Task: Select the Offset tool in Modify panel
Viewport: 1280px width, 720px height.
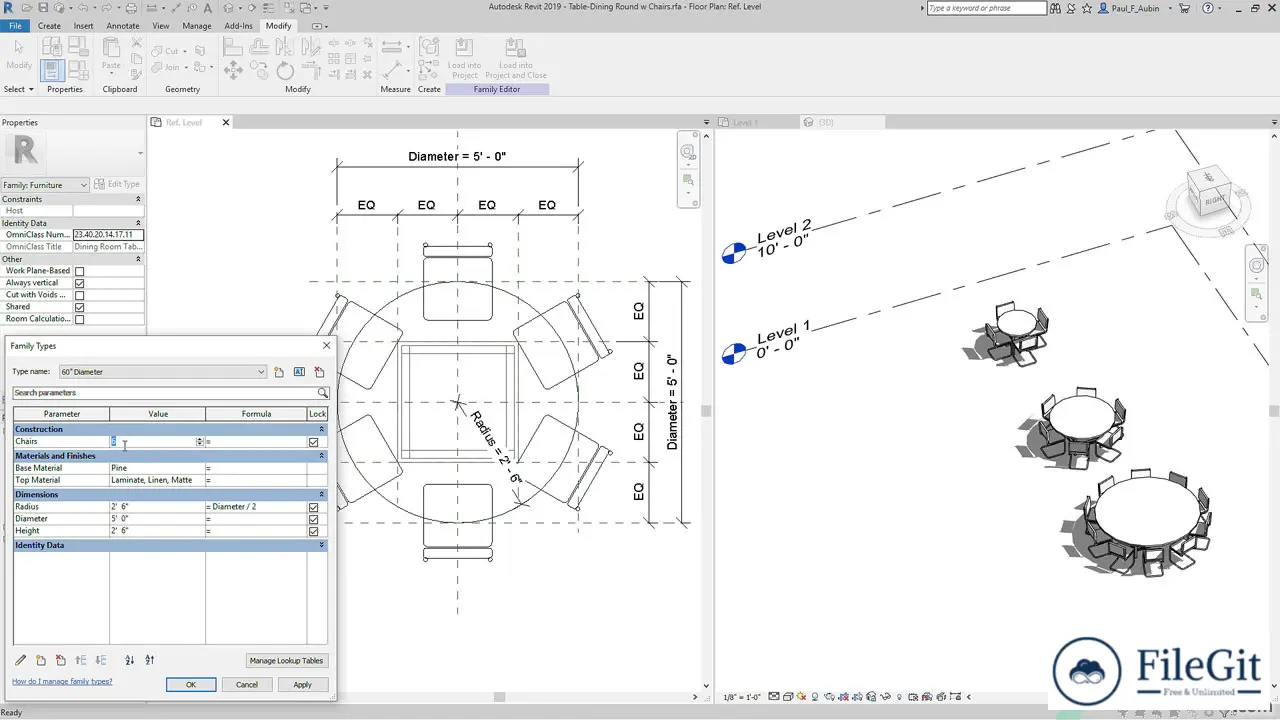Action: [259, 47]
